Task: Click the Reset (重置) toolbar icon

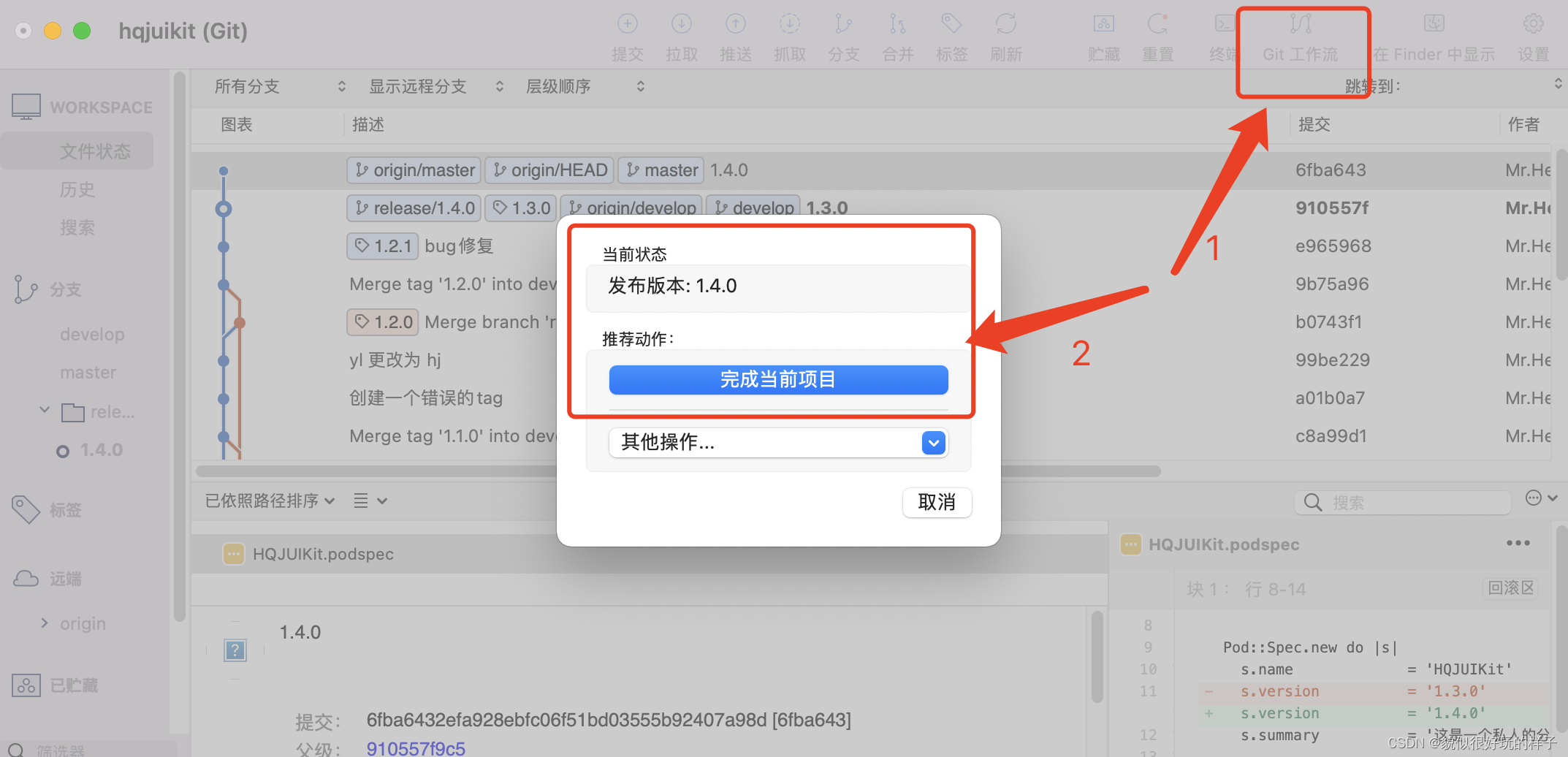Action: point(1158,25)
